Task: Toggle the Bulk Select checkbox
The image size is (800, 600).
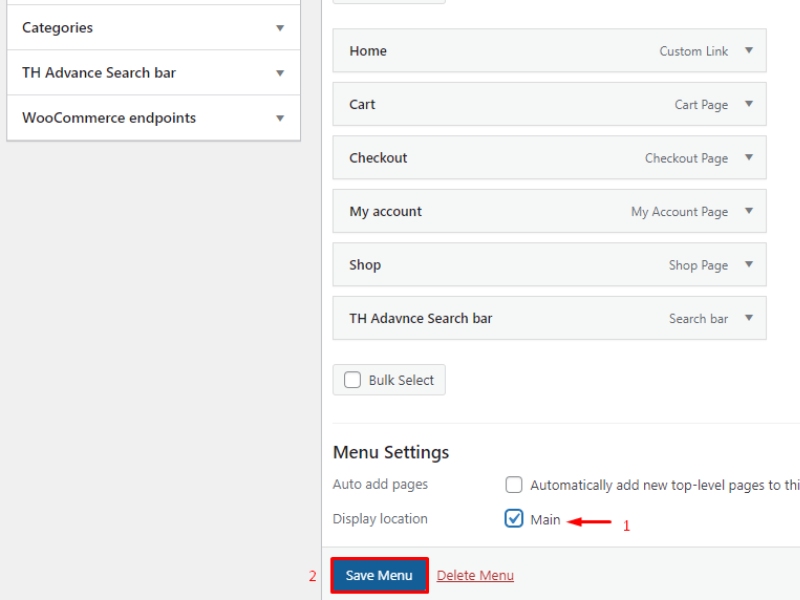Action: pyautogui.click(x=352, y=380)
